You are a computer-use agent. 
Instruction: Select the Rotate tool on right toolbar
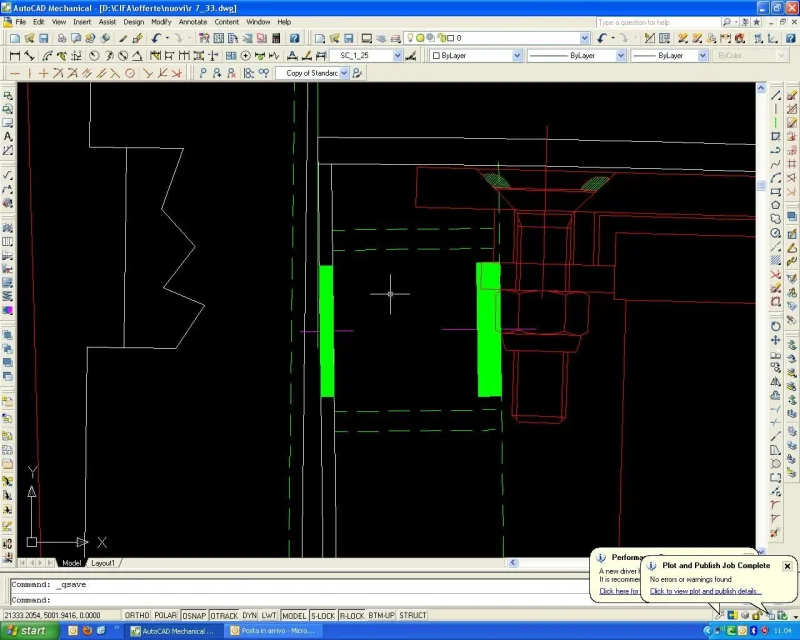776,326
